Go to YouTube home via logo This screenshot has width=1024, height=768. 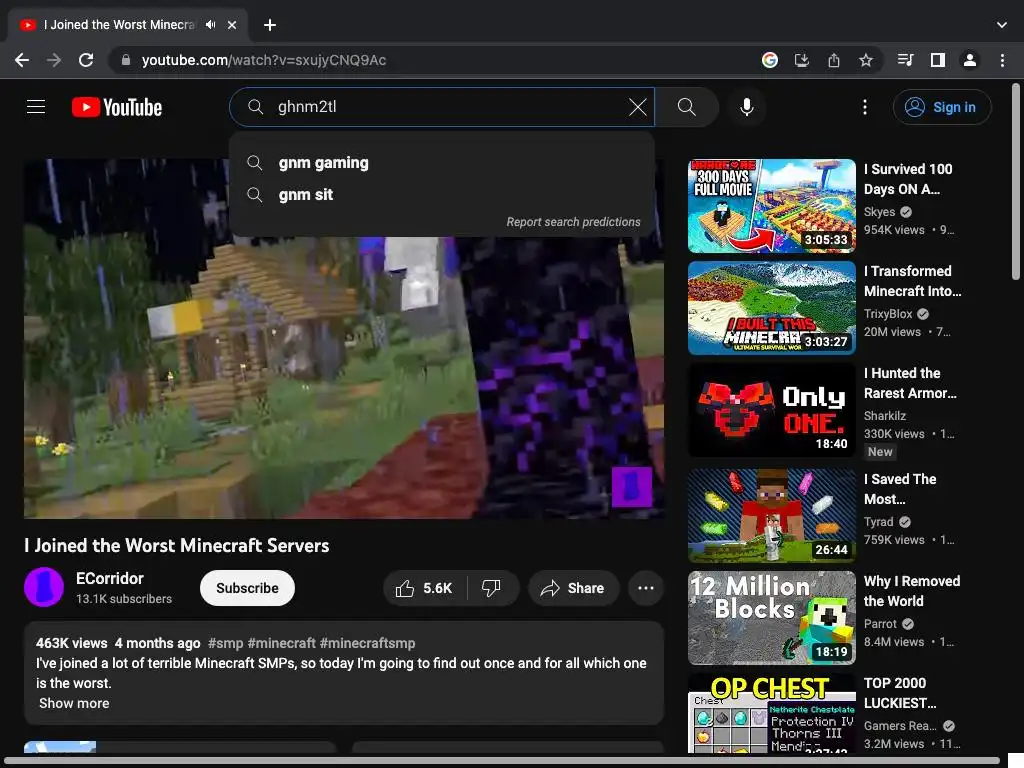117,107
